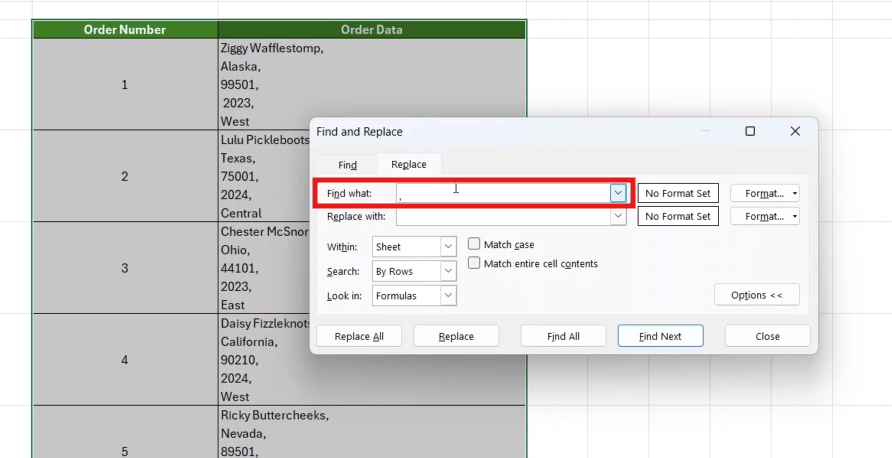The image size is (892, 458).
Task: Maximize the Find and Replace dialog
Action: tap(750, 131)
